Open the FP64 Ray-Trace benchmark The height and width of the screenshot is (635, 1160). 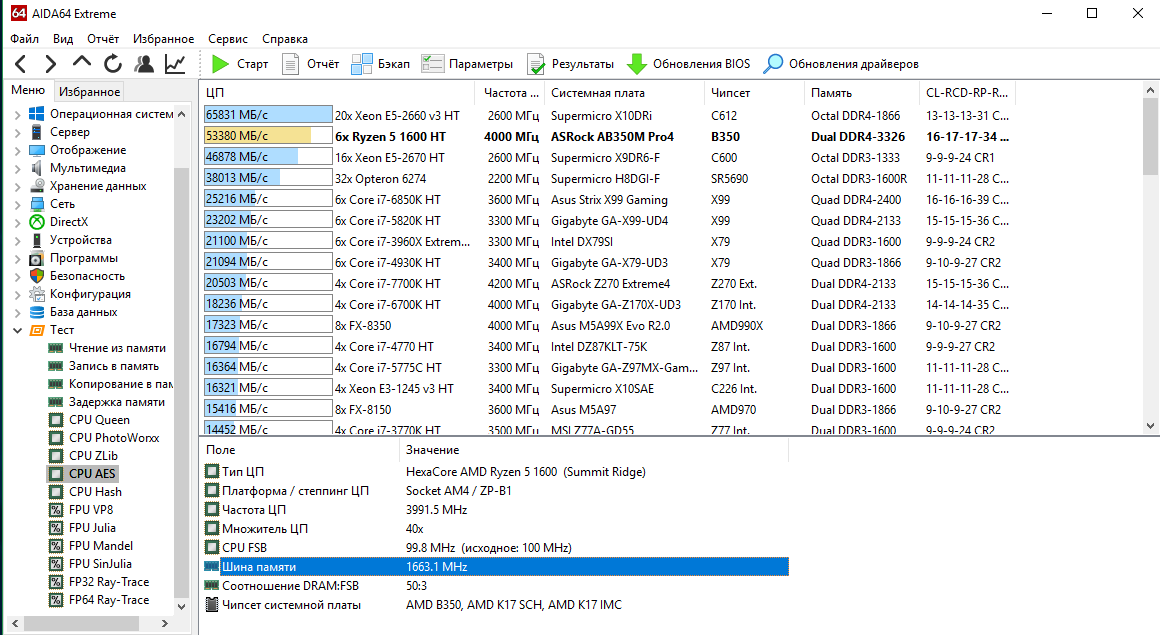109,599
